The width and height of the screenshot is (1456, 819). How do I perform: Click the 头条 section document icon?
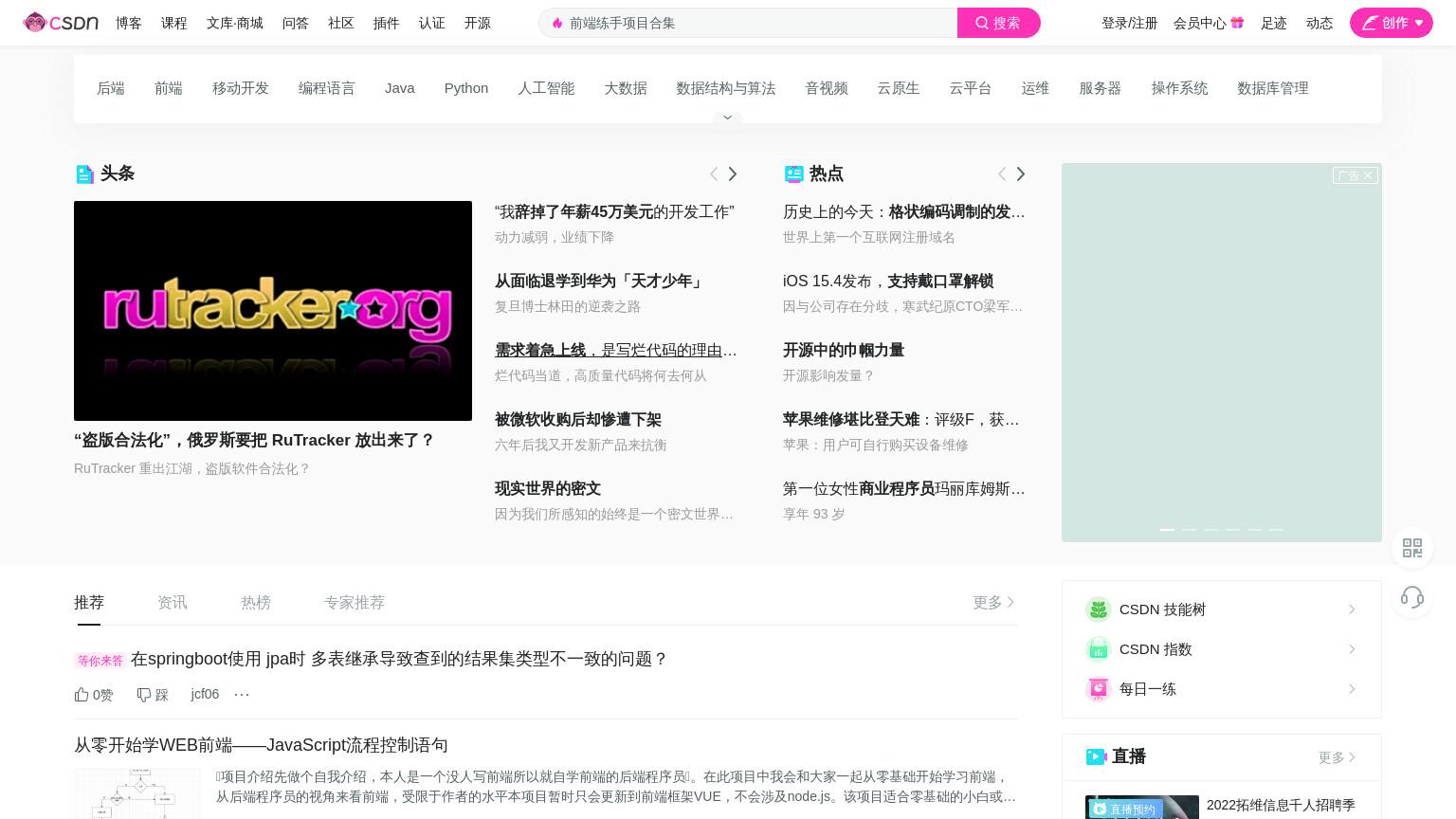84,173
